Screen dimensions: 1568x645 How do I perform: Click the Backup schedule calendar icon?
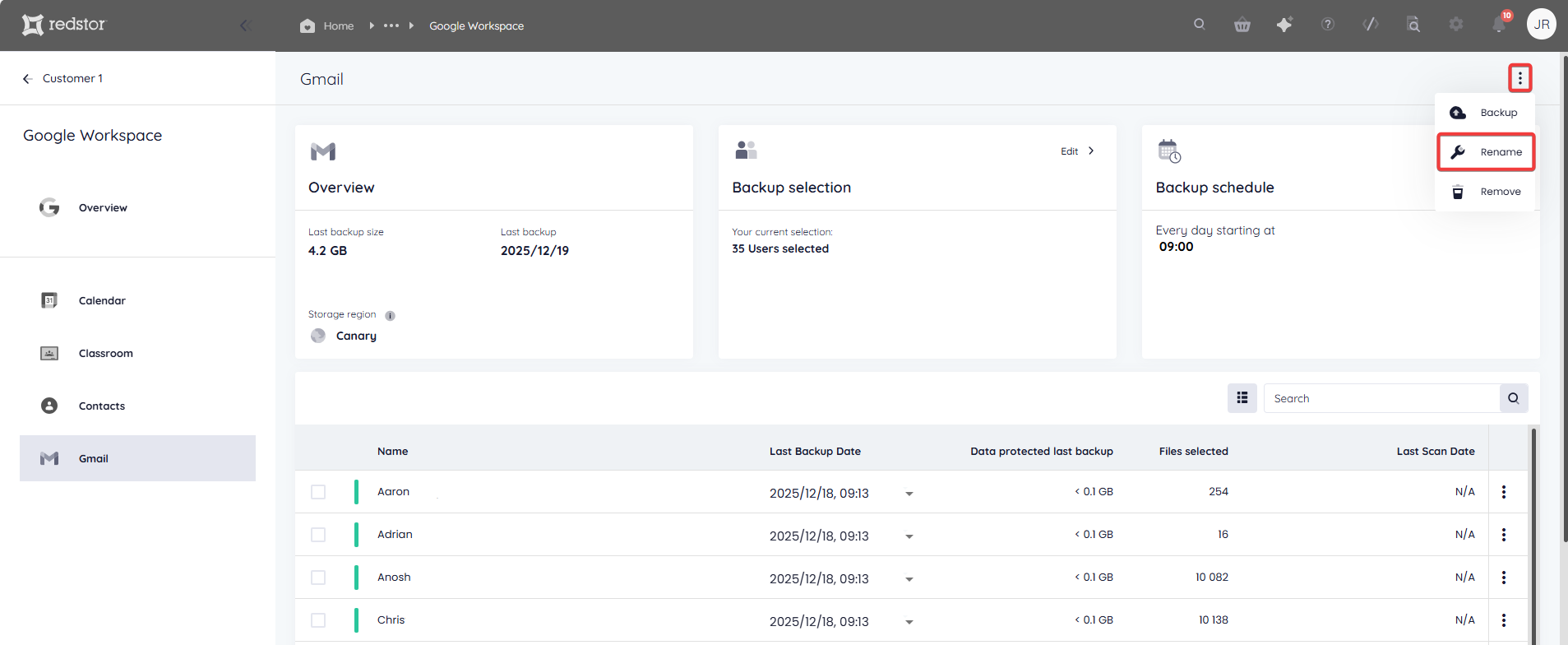[x=1169, y=151]
